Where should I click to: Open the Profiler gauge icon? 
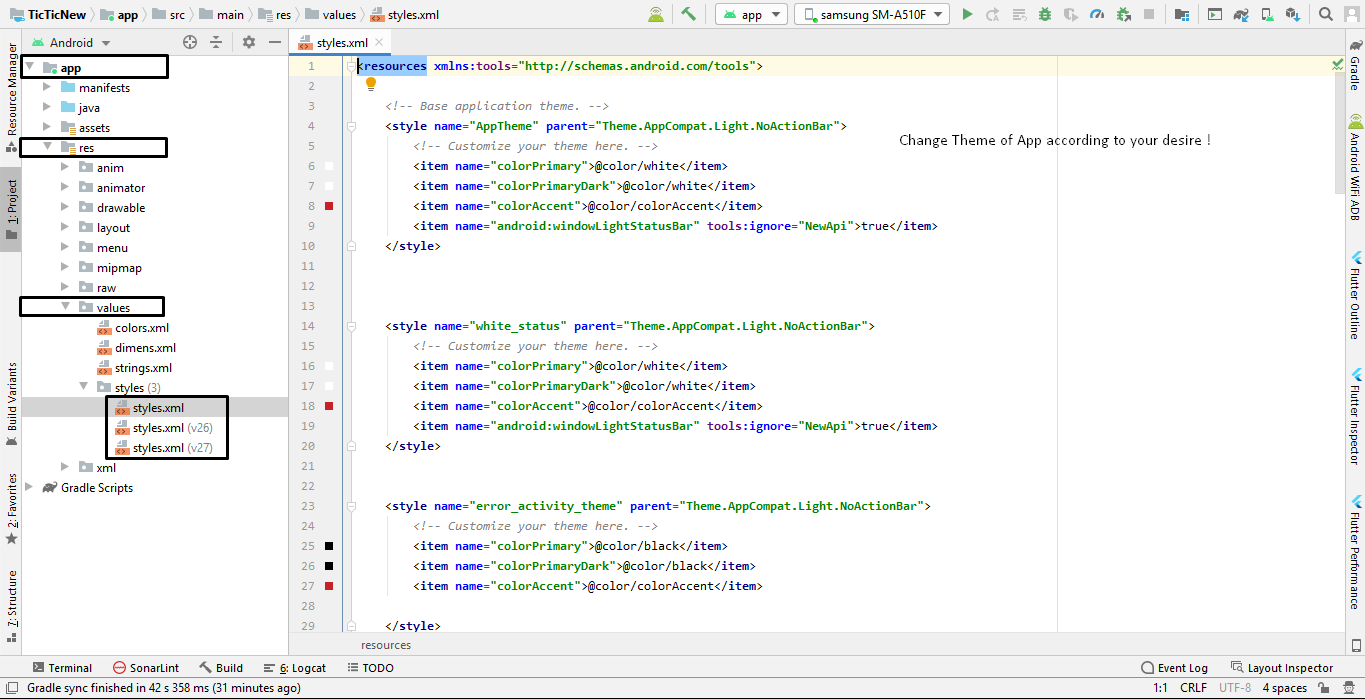tap(1097, 14)
